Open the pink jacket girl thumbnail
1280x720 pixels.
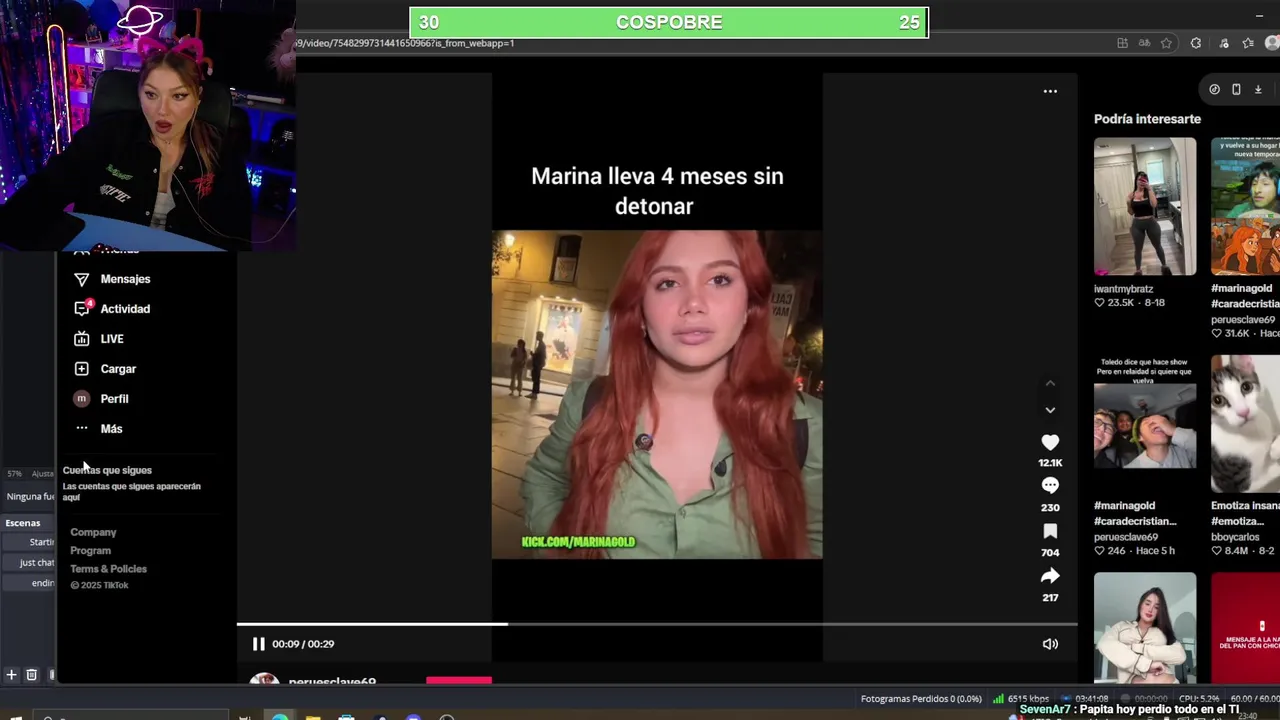pyautogui.click(x=1144, y=628)
